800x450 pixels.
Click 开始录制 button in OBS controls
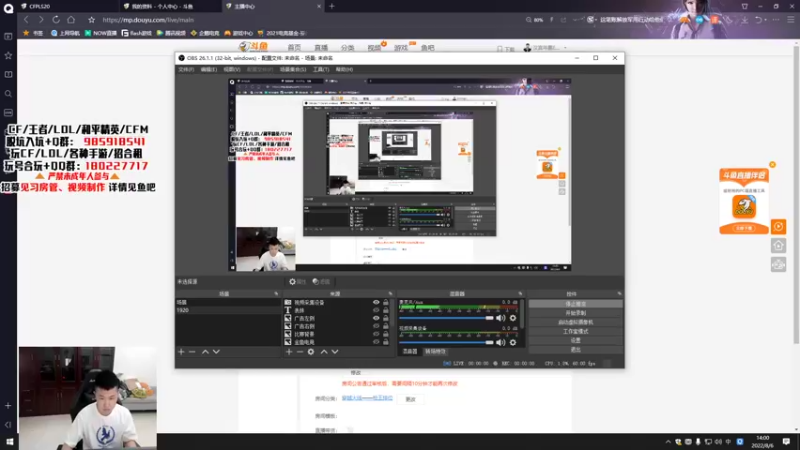576,313
